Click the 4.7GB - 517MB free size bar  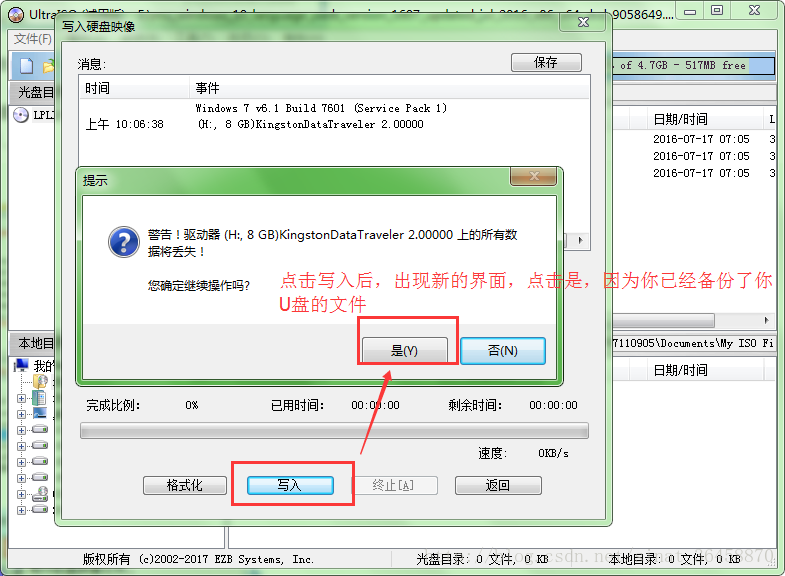click(x=693, y=66)
